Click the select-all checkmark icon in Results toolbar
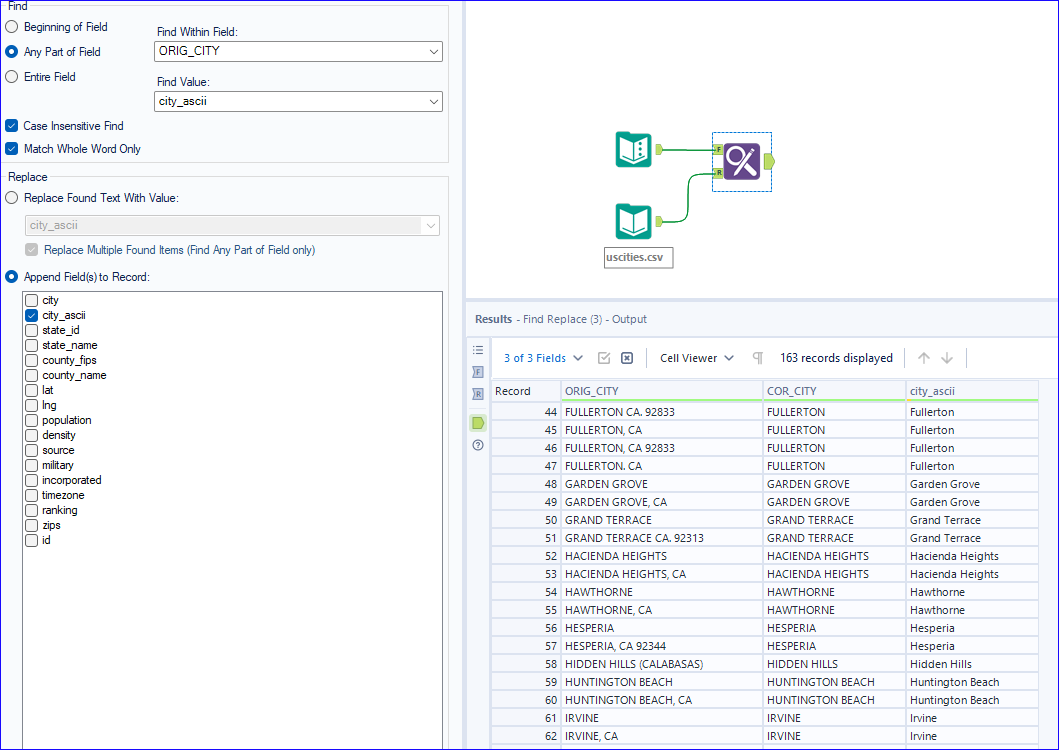Screen dimensions: 1059x750 pyautogui.click(x=608, y=357)
